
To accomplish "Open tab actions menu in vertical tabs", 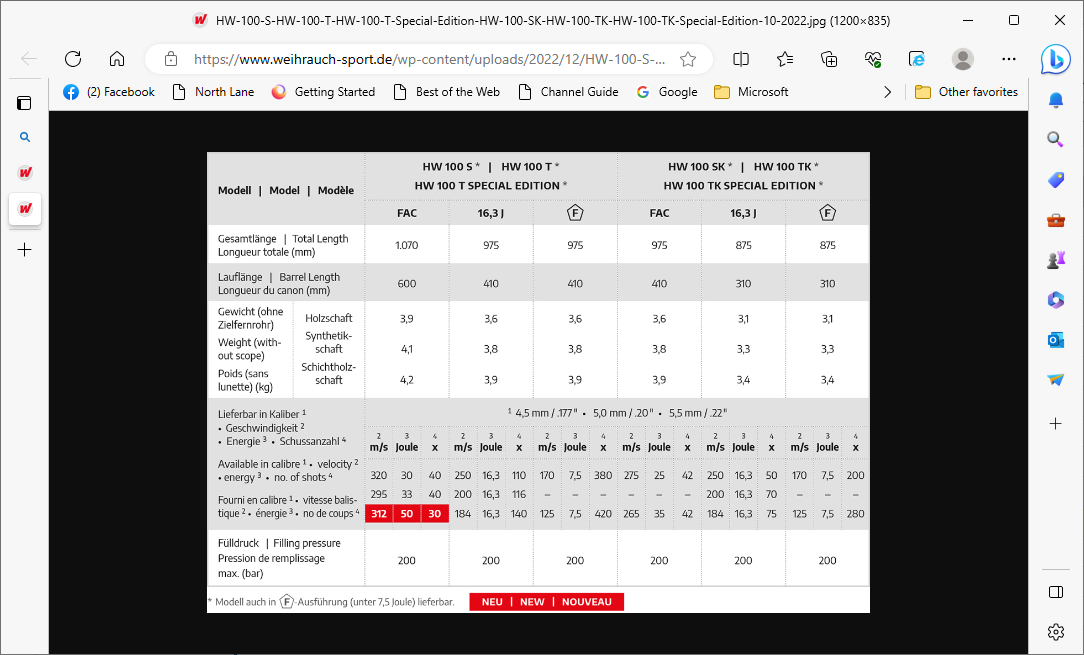I will [24, 103].
